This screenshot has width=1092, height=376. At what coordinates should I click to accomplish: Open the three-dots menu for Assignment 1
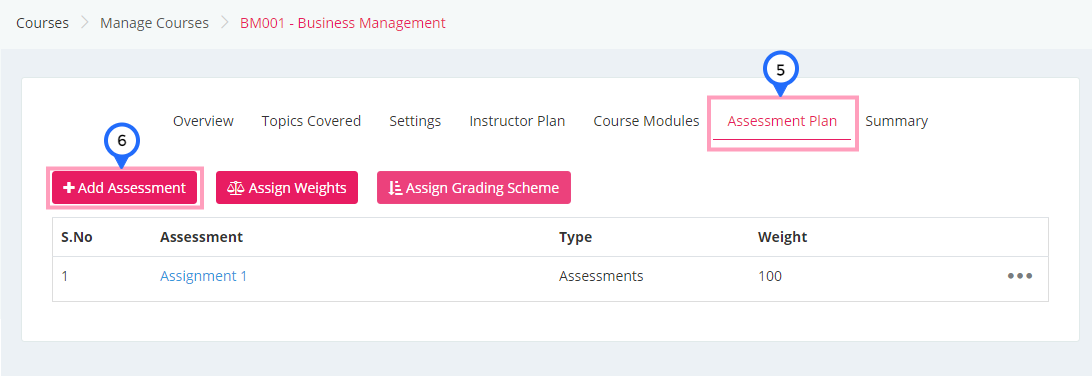1020,276
